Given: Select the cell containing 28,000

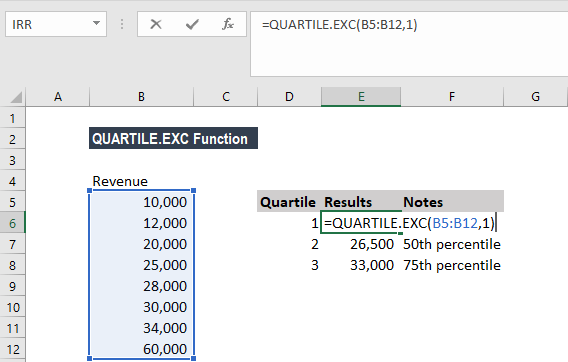Looking at the screenshot, I should (141, 286).
